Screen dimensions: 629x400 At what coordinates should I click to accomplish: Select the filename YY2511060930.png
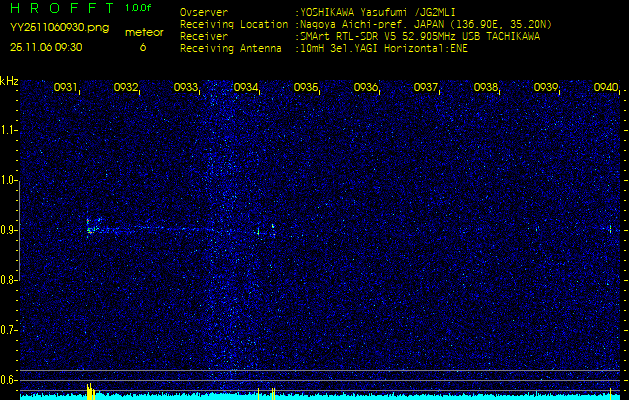click(x=59, y=28)
